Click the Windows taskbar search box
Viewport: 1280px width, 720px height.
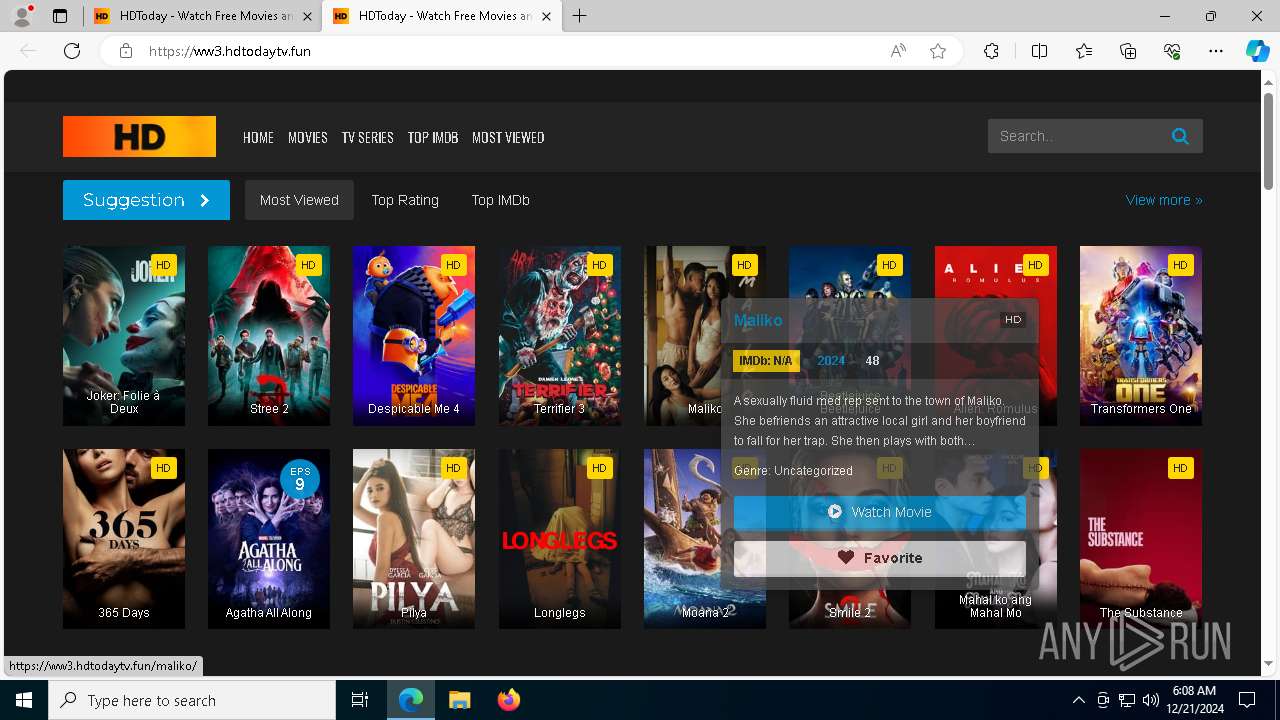[x=192, y=700]
